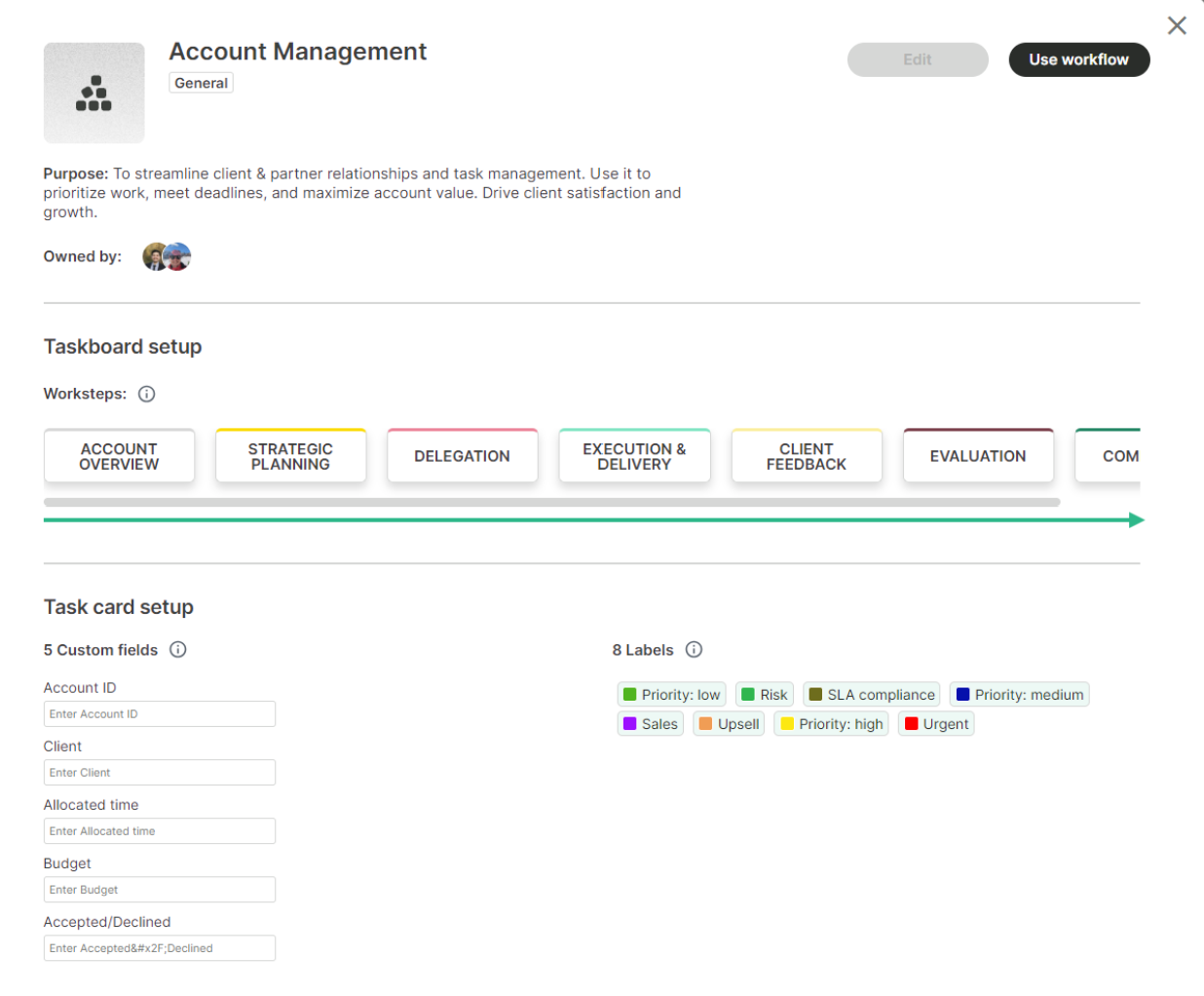Click the red Urgent label
The height and width of the screenshot is (996, 1204).
(x=936, y=724)
